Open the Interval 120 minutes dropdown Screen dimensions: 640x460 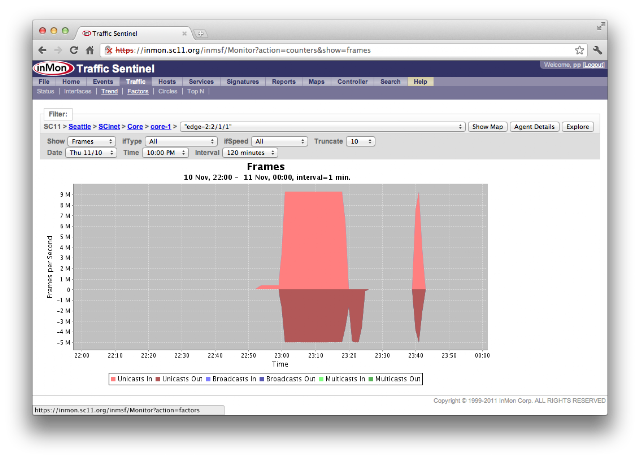(250, 153)
